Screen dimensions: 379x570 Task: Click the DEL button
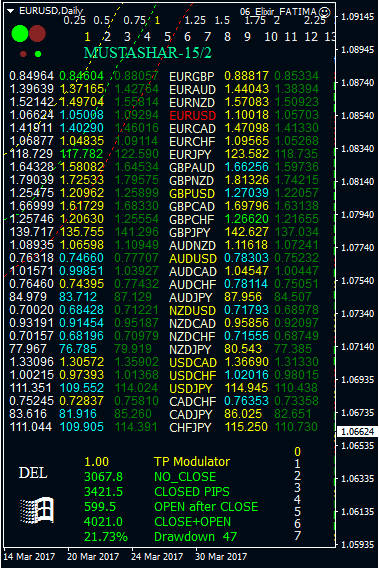33,473
